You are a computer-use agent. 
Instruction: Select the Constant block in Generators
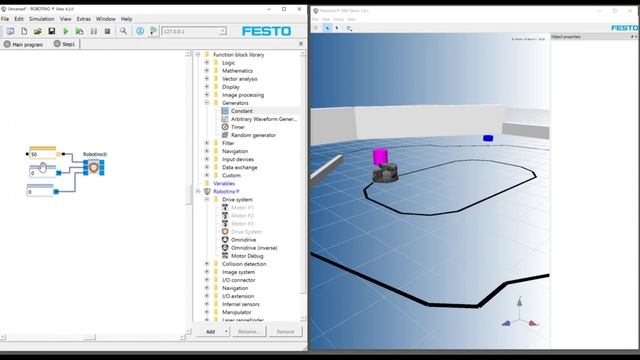tap(242, 111)
